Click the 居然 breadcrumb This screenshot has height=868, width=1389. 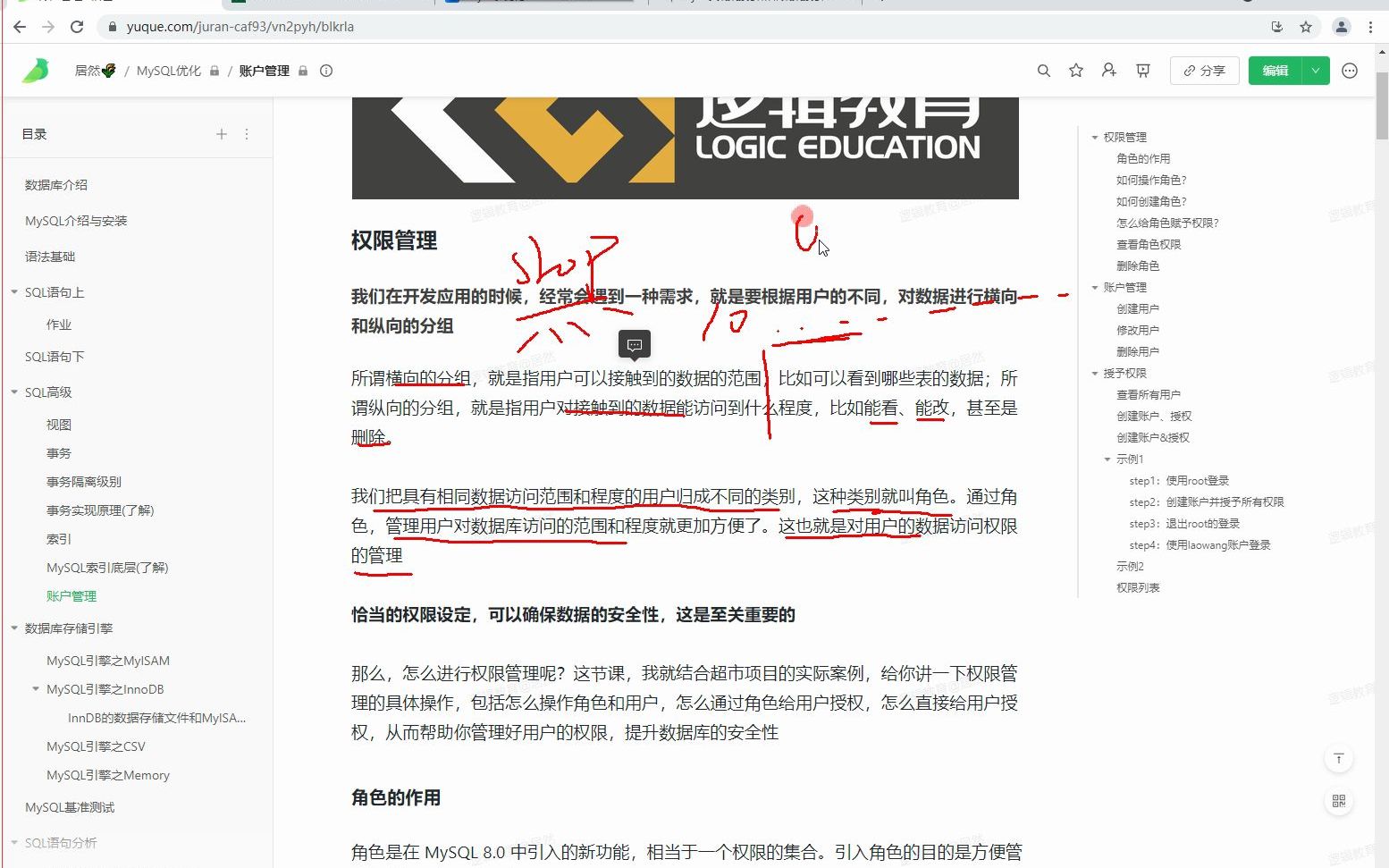95,71
